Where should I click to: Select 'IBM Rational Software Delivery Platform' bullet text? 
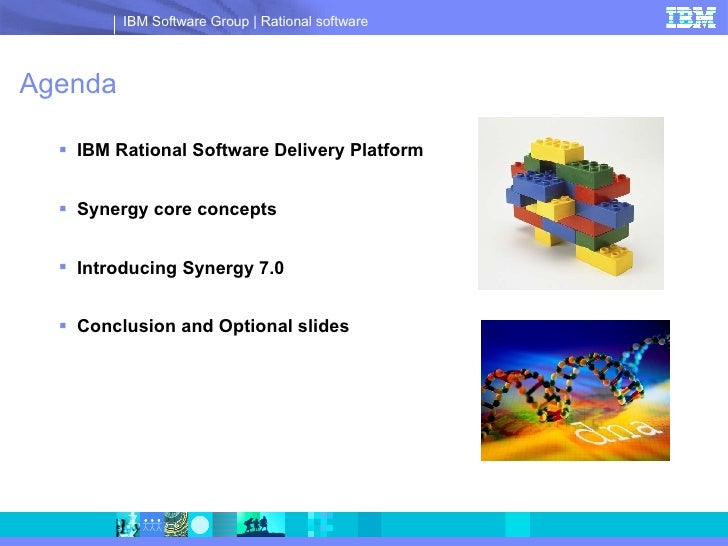(x=250, y=150)
